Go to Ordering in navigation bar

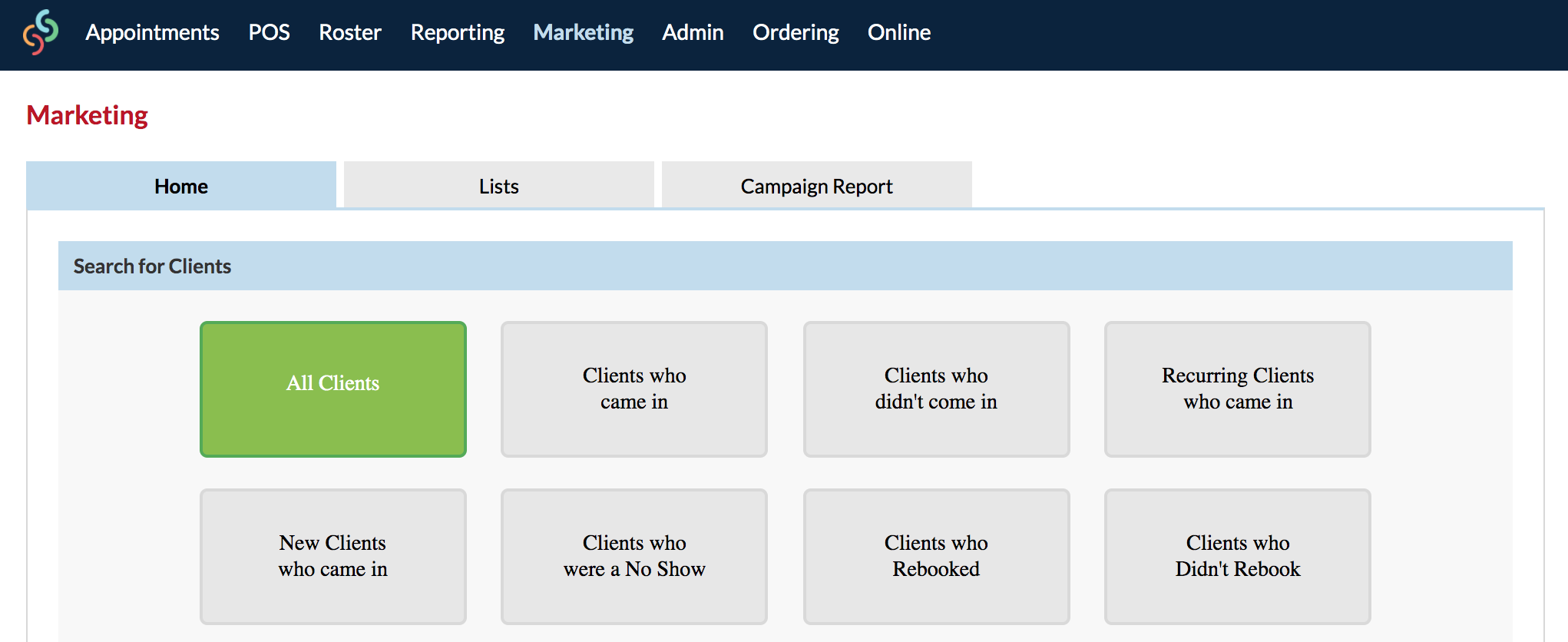(x=796, y=32)
